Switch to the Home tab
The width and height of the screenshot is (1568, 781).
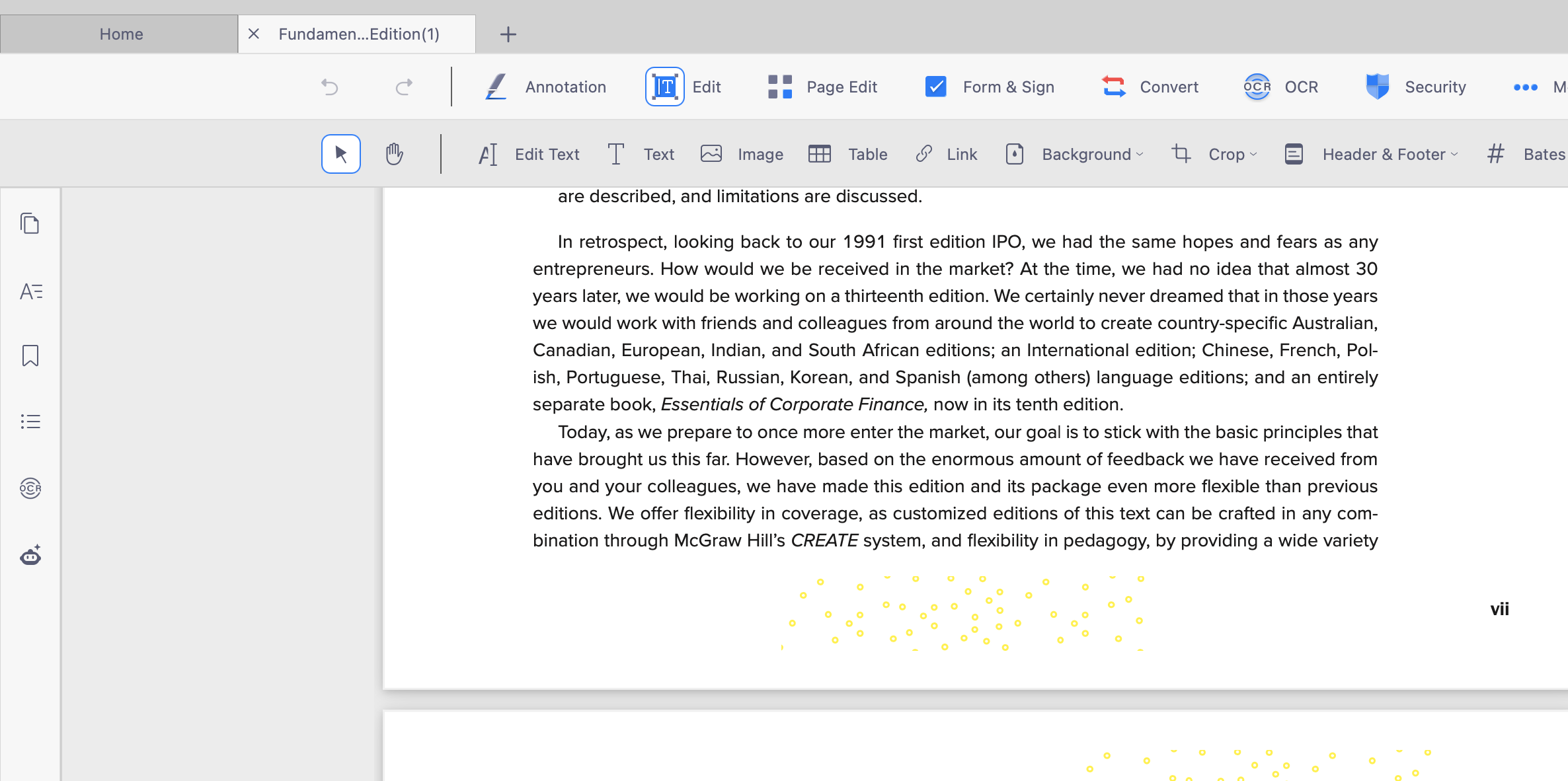pyautogui.click(x=120, y=34)
